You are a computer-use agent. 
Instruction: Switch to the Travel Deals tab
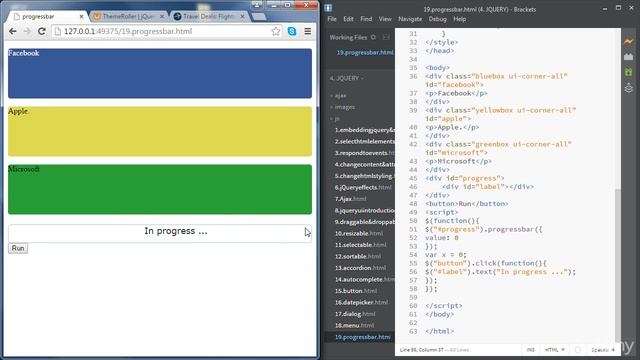pos(208,16)
